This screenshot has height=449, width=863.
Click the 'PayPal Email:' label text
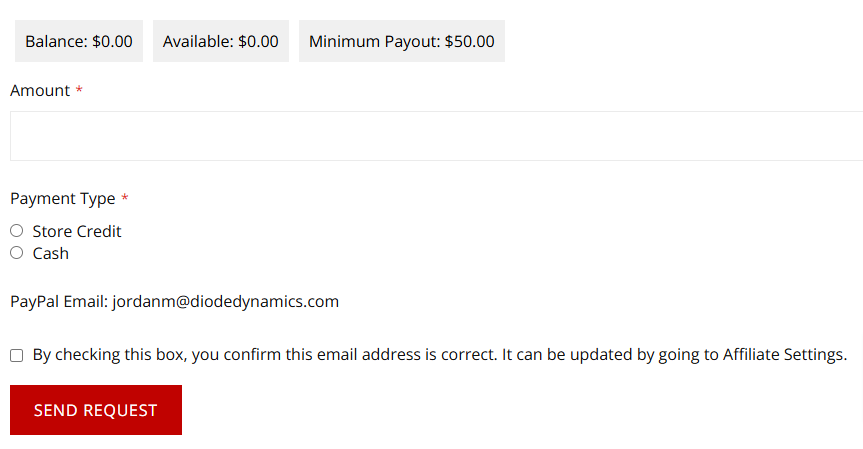(x=58, y=301)
